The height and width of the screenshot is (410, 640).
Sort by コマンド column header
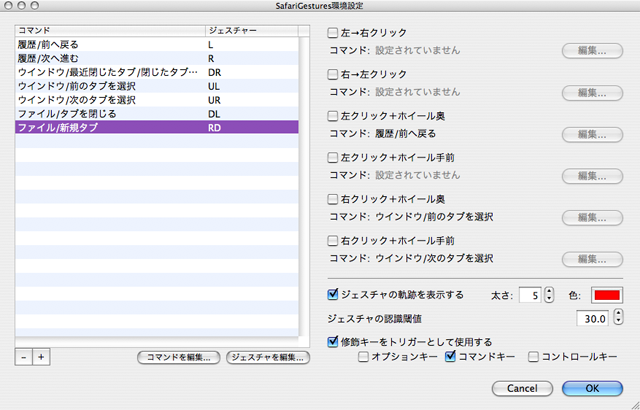pyautogui.click(x=110, y=31)
